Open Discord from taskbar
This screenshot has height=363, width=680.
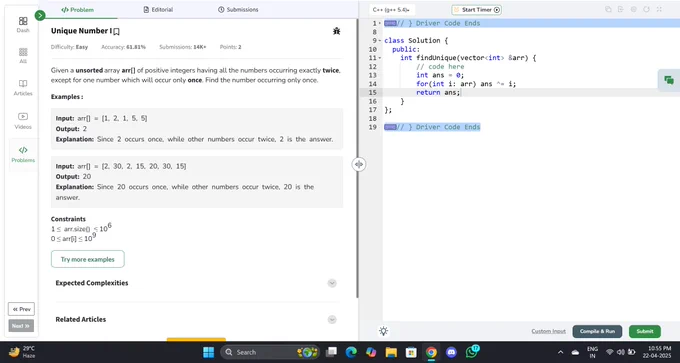coord(451,352)
